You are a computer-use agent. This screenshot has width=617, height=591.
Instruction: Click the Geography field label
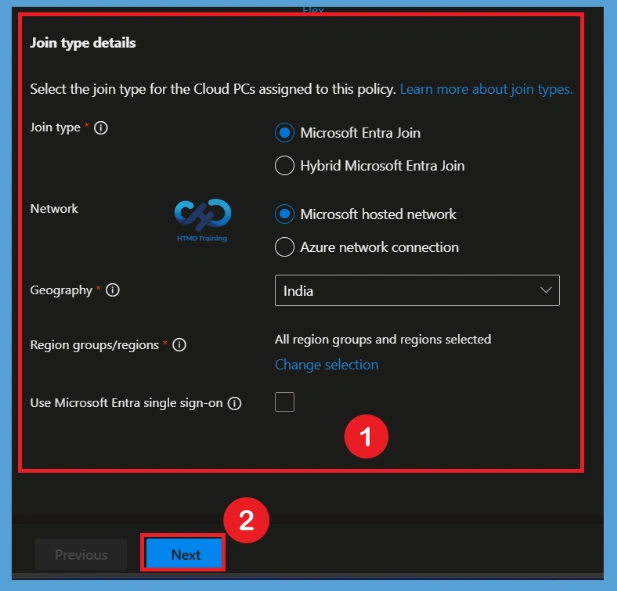(61, 290)
